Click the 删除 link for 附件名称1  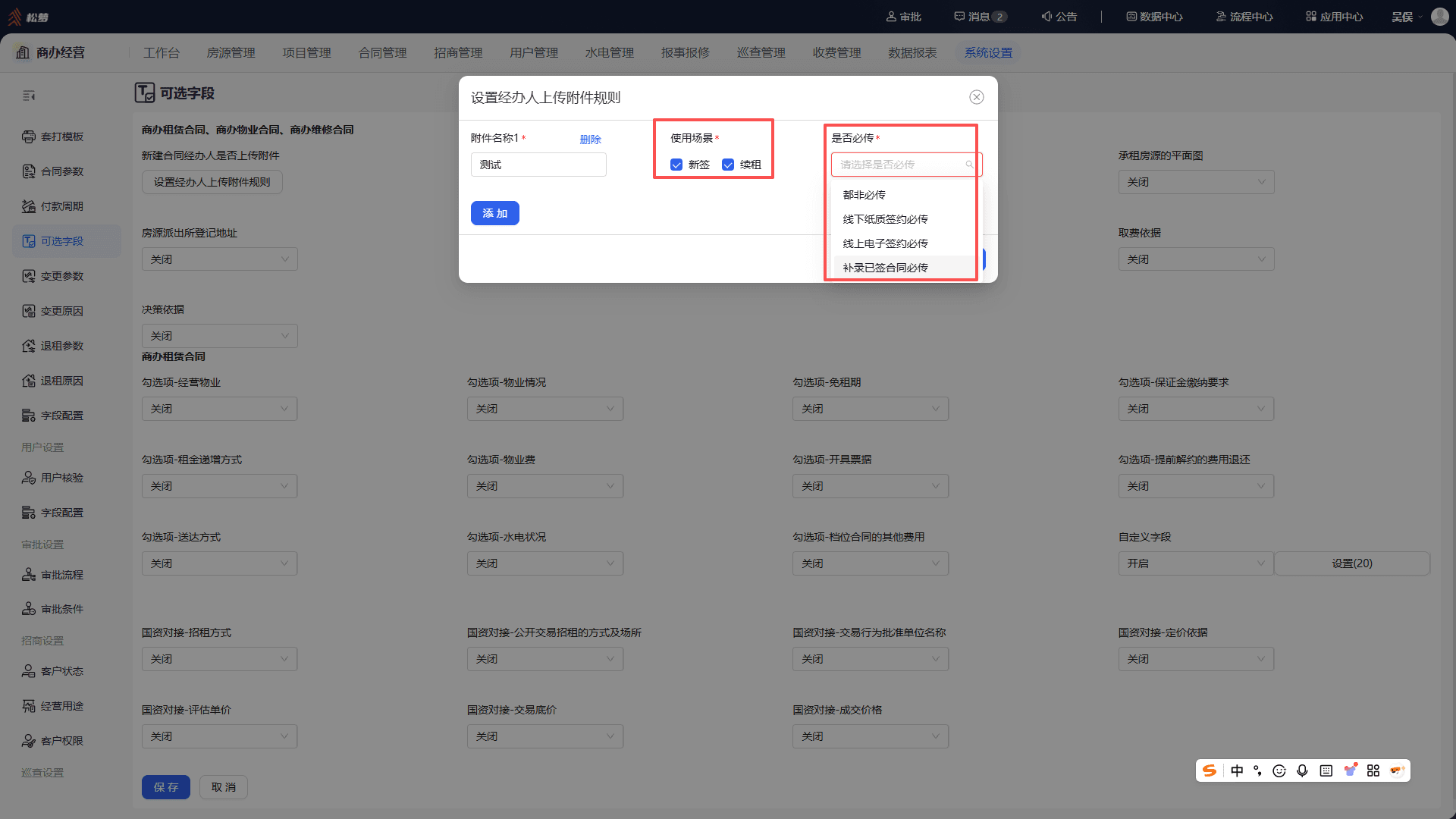[x=590, y=140]
